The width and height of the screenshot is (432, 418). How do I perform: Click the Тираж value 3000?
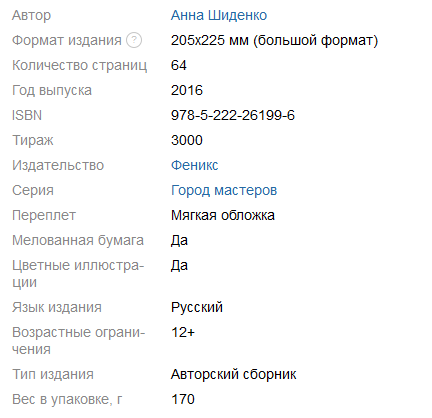pos(187,140)
